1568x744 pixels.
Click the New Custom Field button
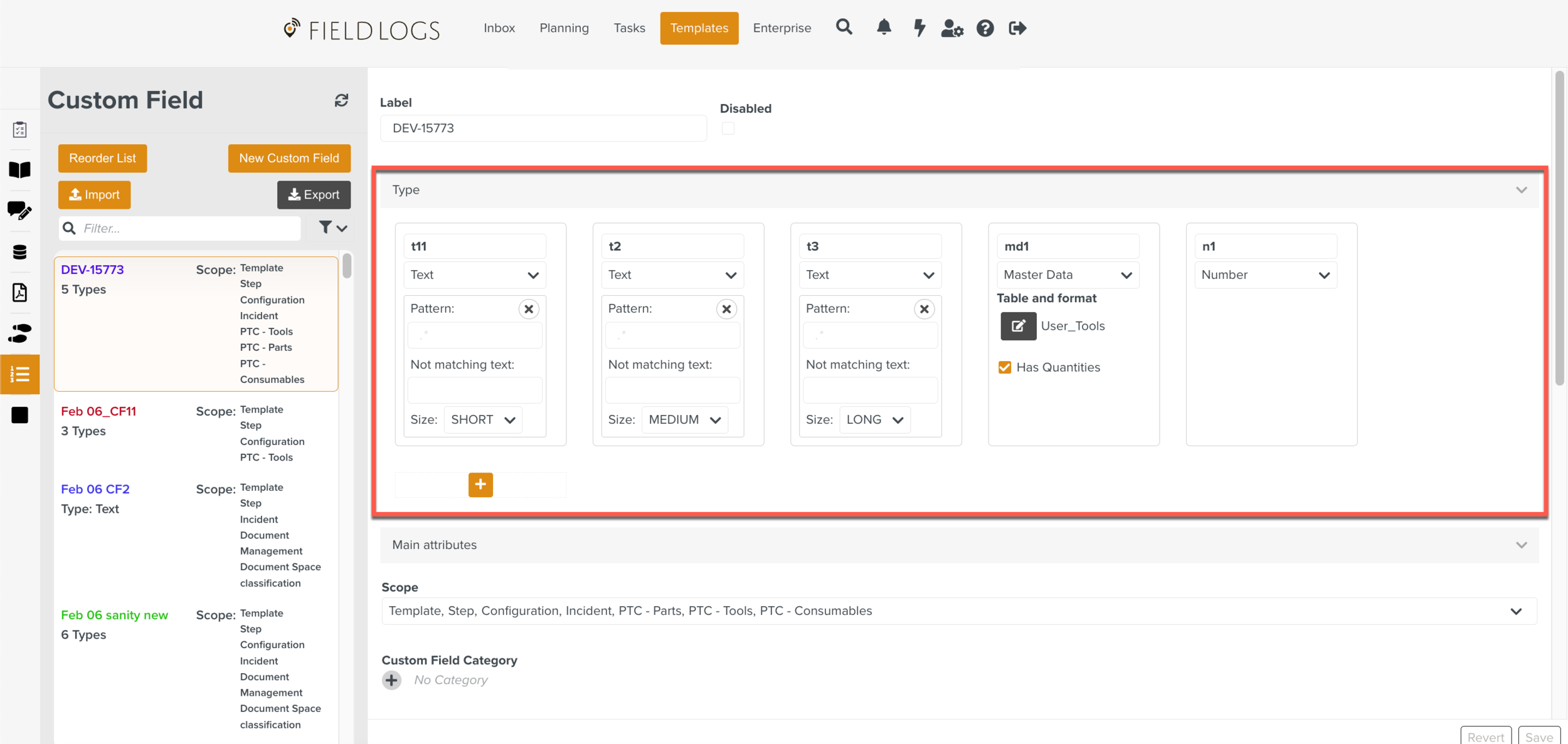[289, 158]
